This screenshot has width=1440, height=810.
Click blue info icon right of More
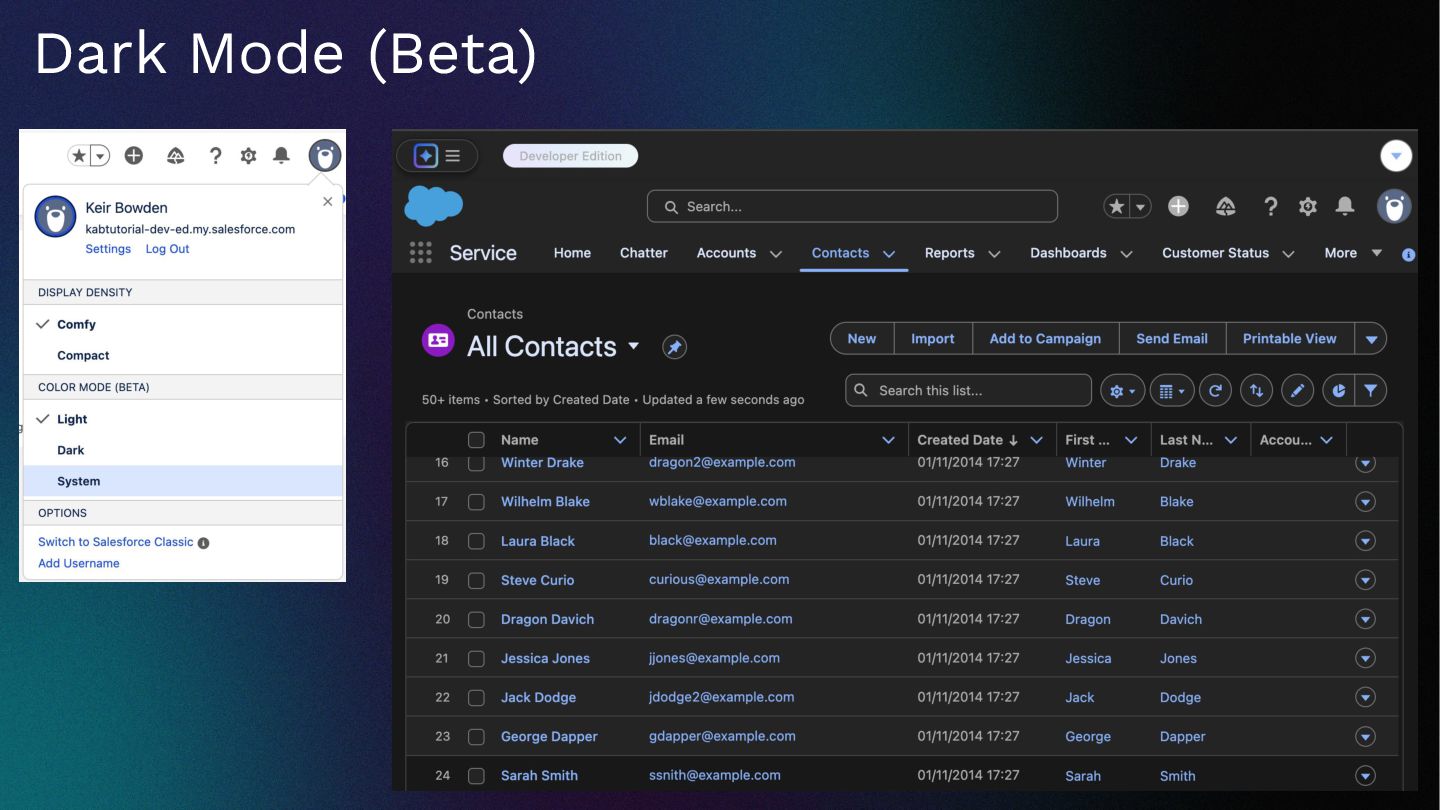tap(1408, 255)
